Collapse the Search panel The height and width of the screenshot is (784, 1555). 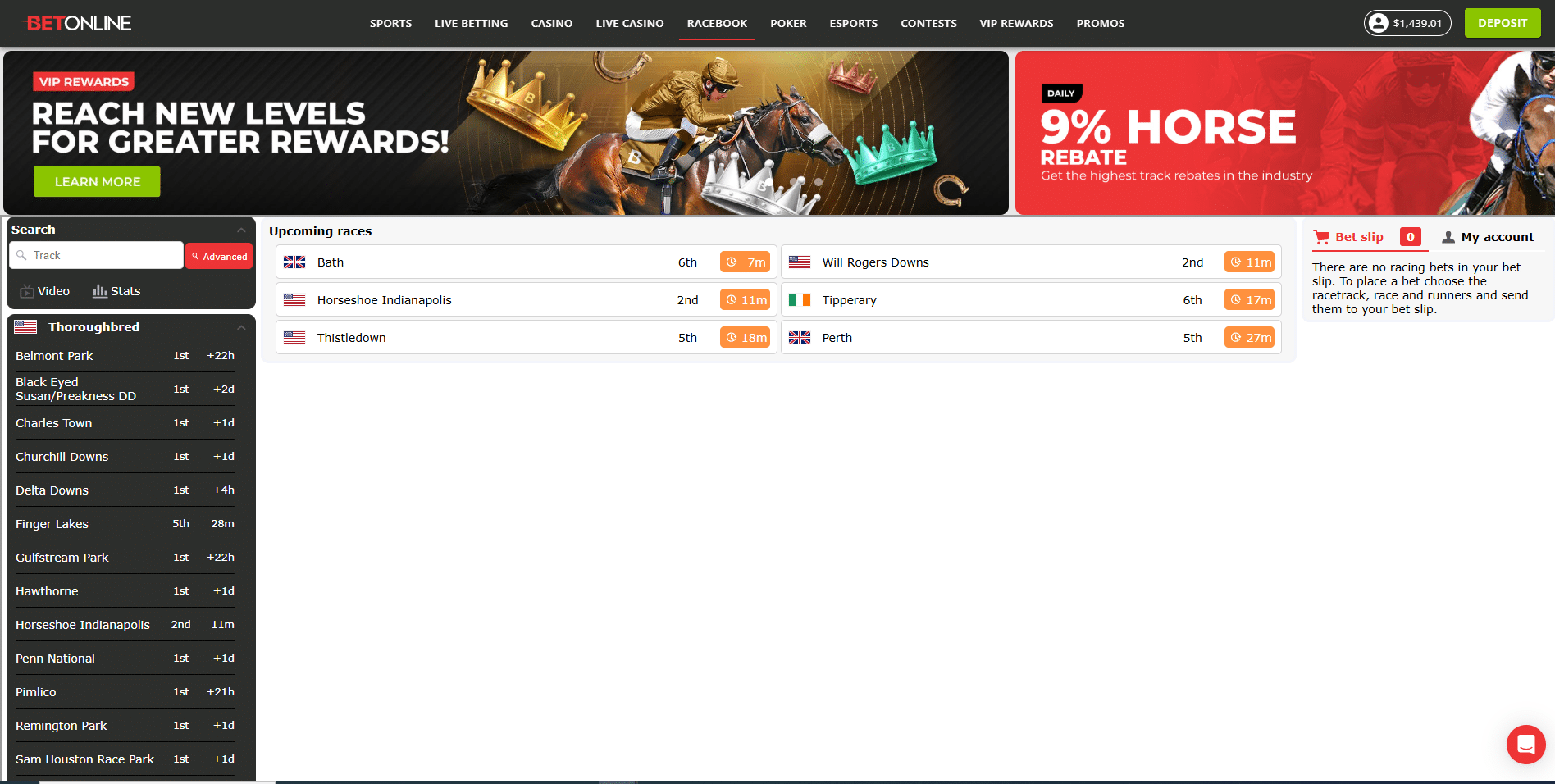pyautogui.click(x=241, y=230)
